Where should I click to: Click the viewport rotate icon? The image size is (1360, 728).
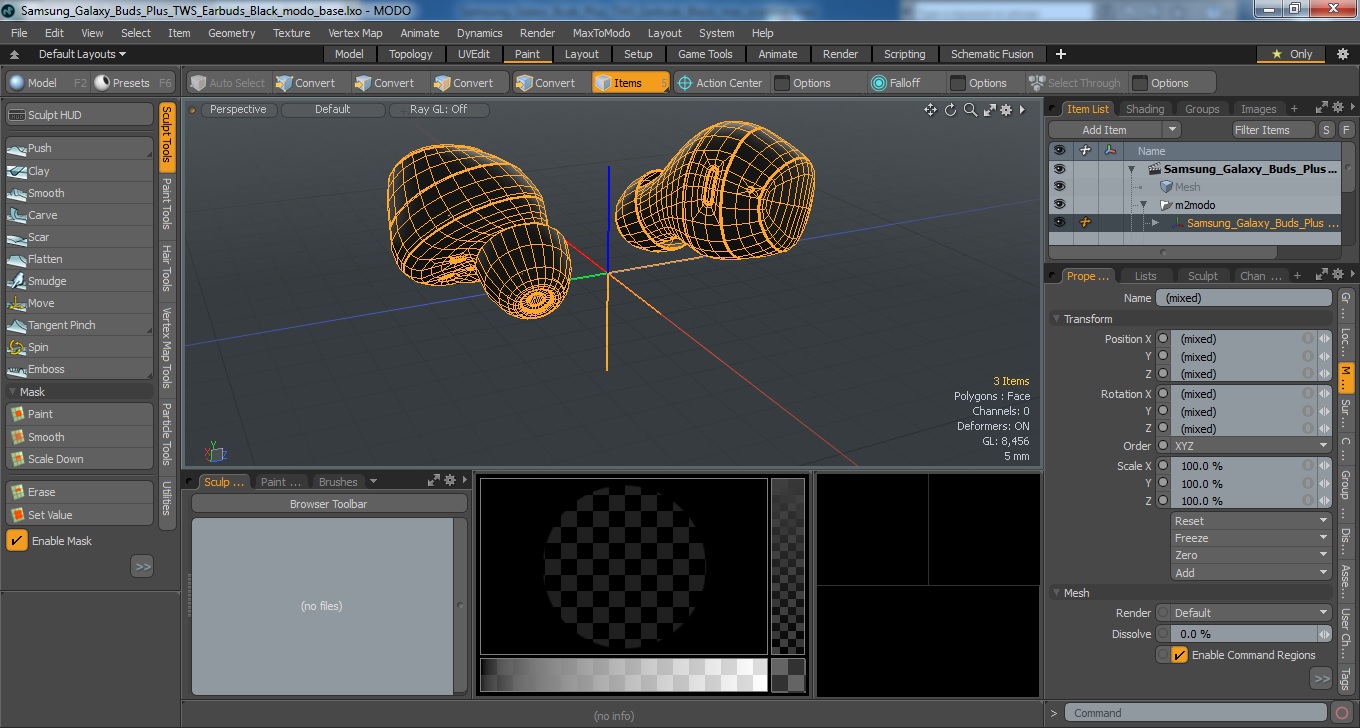[x=950, y=110]
